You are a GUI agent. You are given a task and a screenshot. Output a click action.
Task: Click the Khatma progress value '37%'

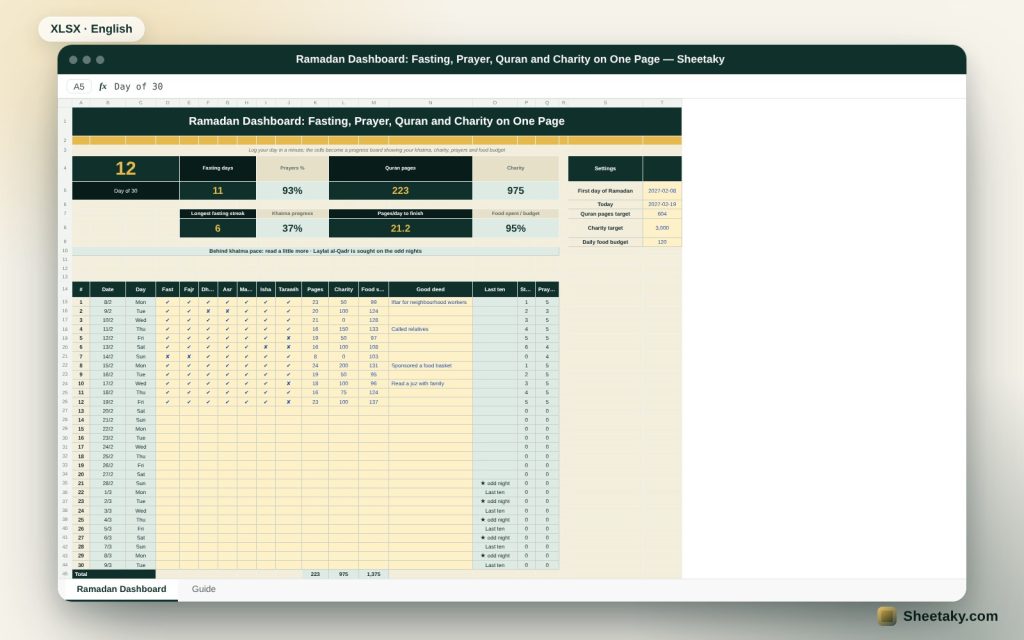tap(292, 228)
